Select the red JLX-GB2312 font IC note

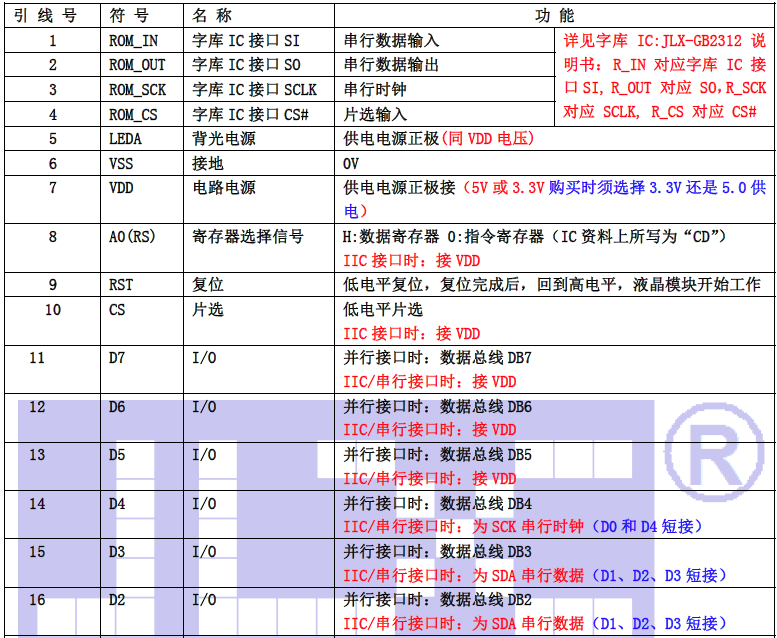664,77
